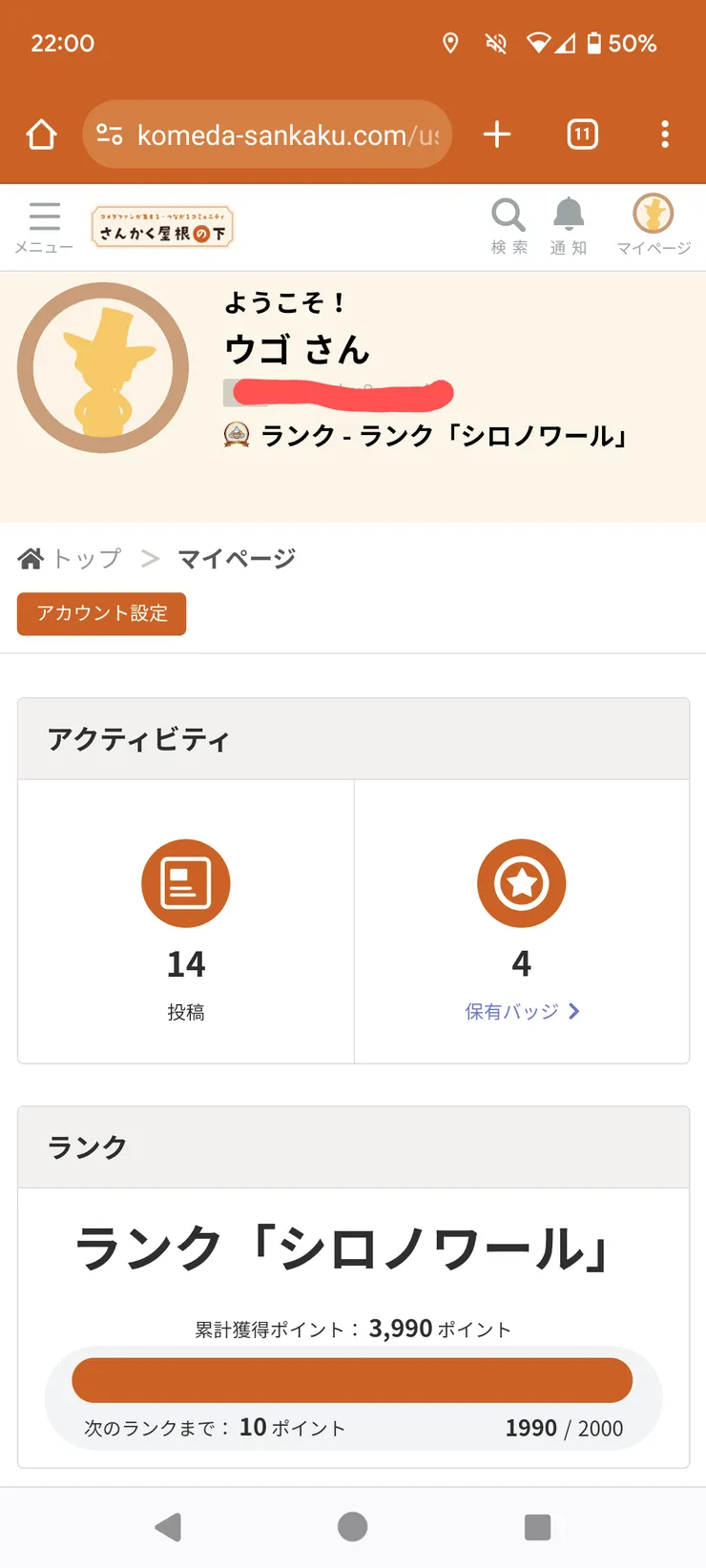Viewport: 706px width, 1568px height.
Task: Tap the badge star icon
Action: [x=522, y=883]
